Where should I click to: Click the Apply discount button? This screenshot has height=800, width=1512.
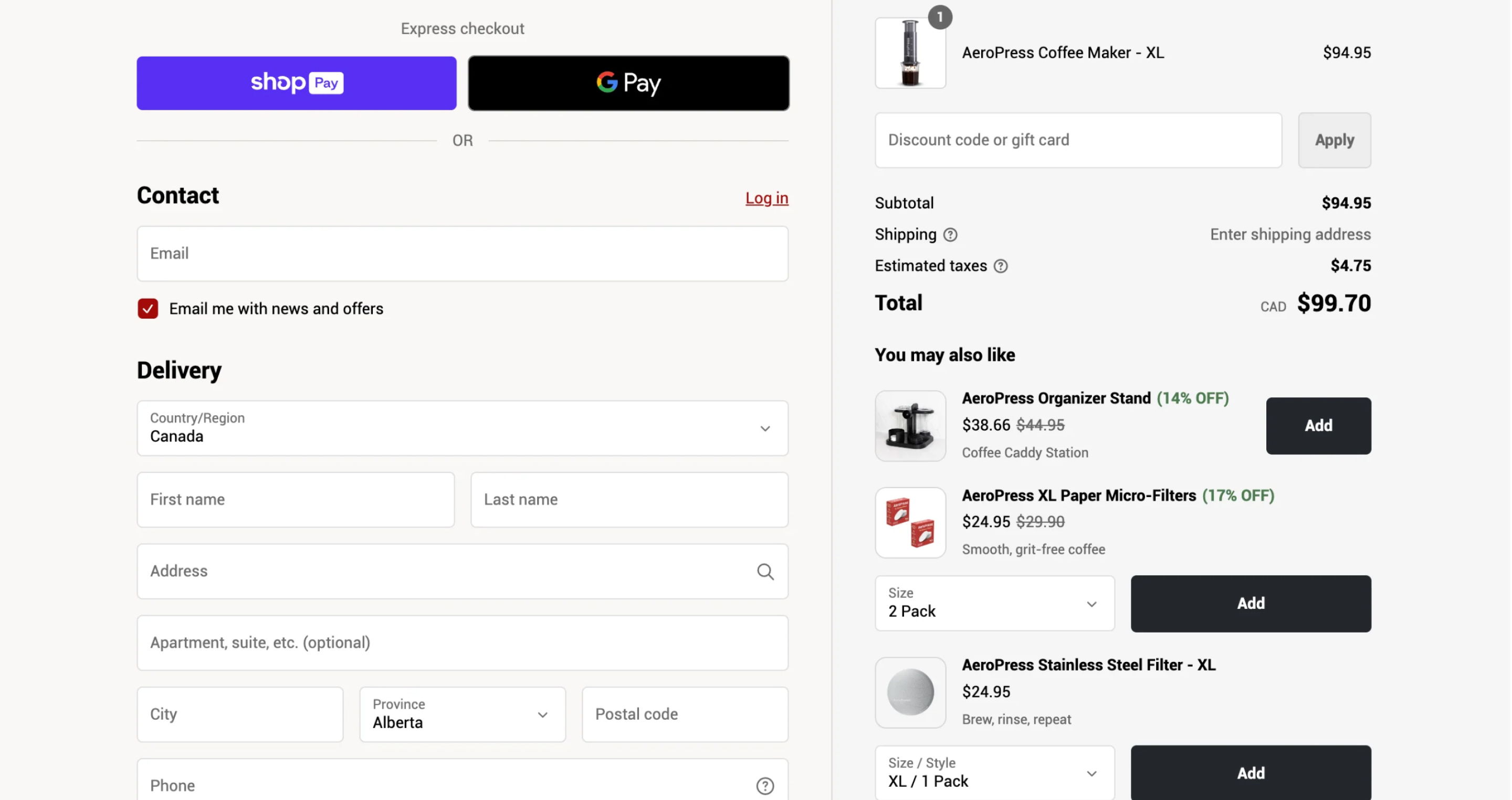click(x=1334, y=140)
